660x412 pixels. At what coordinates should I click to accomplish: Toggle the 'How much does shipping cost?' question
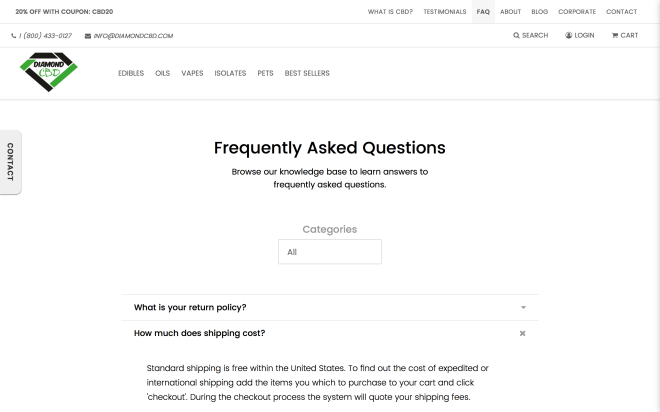pos(200,333)
